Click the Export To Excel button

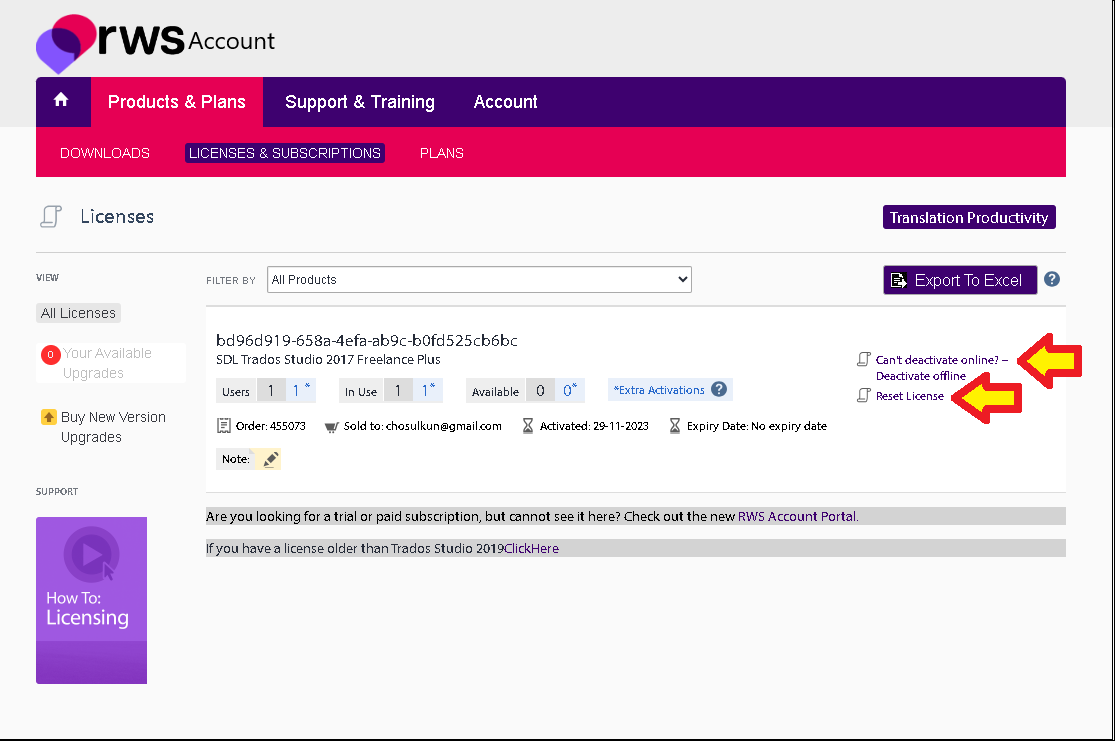coord(959,279)
